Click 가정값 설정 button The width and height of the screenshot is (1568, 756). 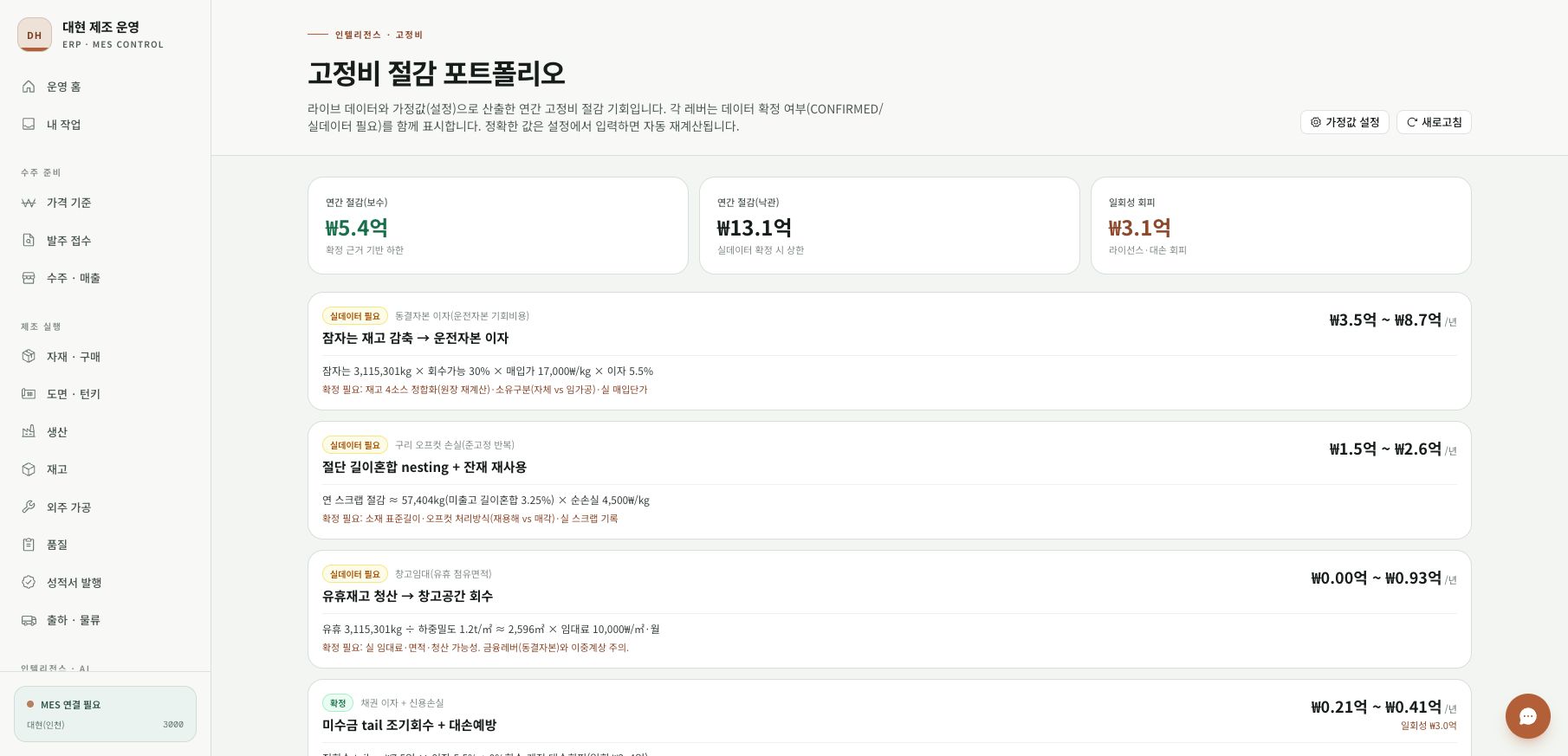[x=1344, y=122]
